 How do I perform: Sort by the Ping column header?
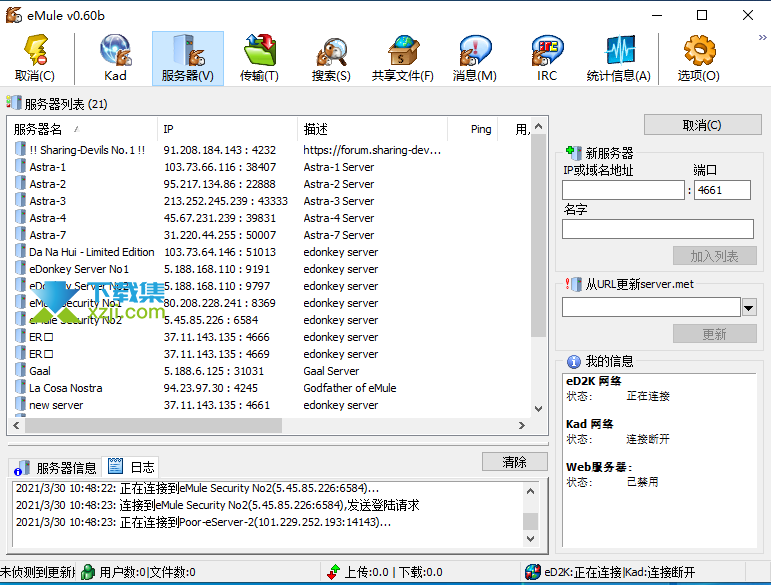[473, 129]
